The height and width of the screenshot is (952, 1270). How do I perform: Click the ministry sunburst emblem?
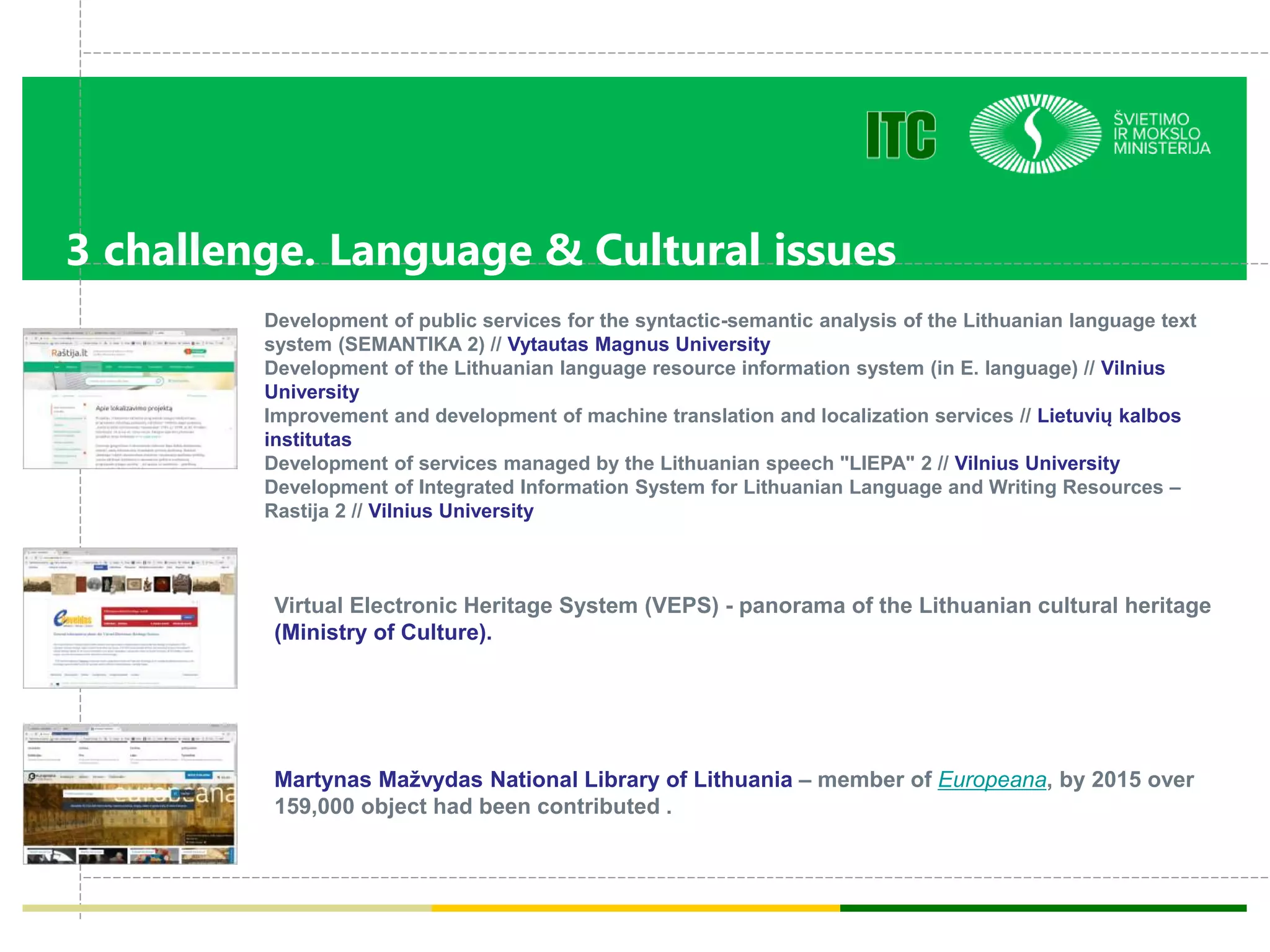click(1035, 133)
